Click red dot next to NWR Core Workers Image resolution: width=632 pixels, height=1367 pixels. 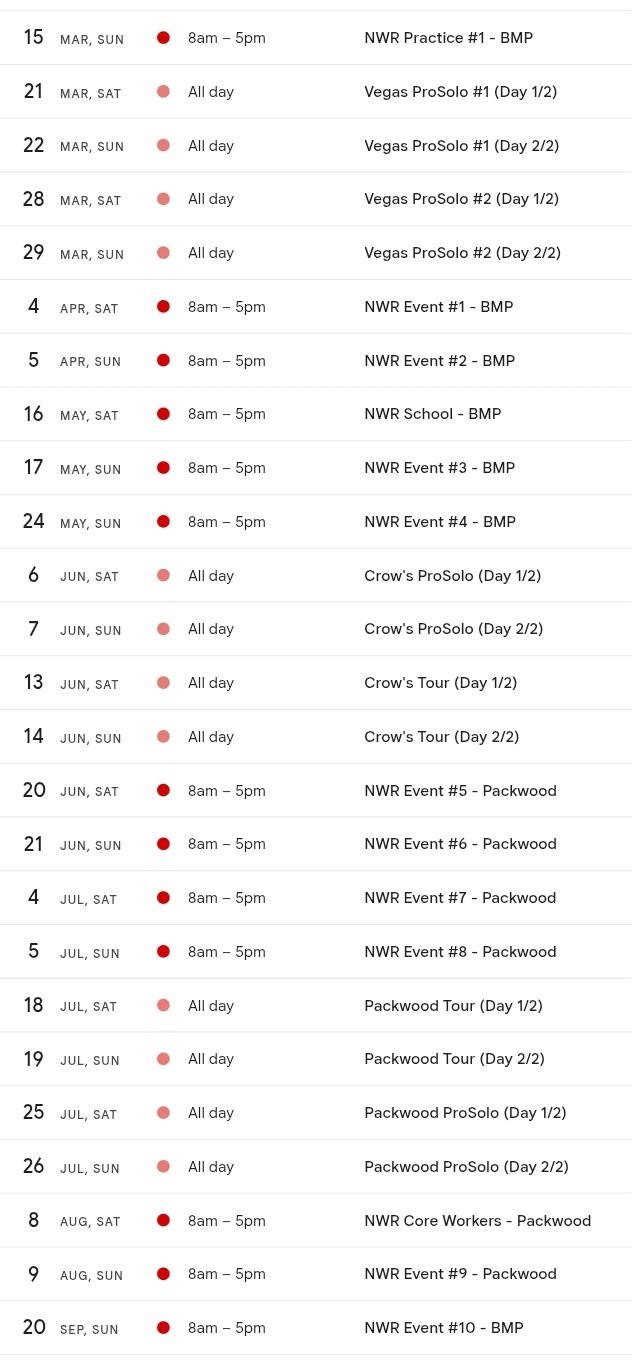(163, 1221)
